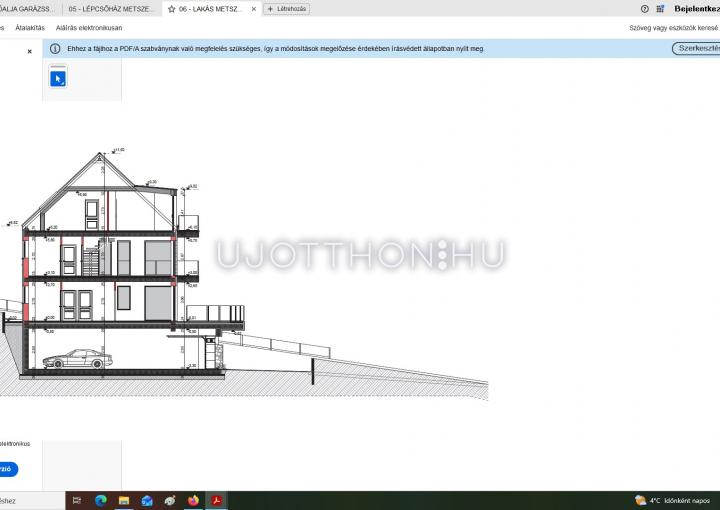Image resolution: width=720 pixels, height=510 pixels.
Task: Open the Átalakítás menu
Action: (x=29, y=28)
